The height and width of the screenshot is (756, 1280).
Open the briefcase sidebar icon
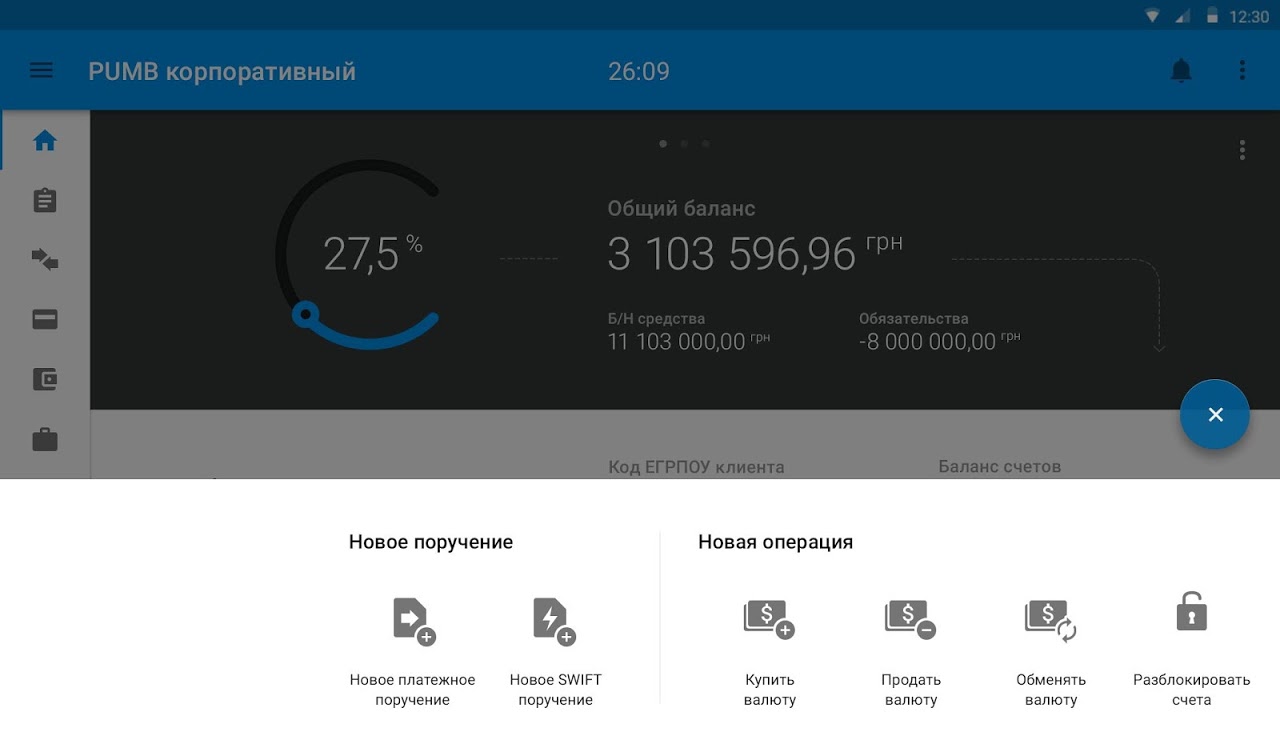[x=45, y=439]
